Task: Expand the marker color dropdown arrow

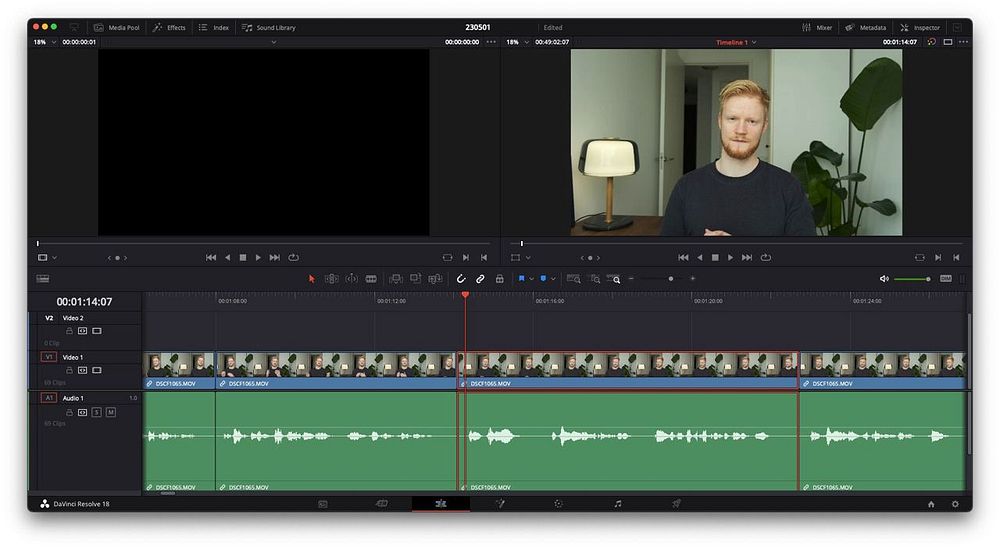Action: (553, 279)
